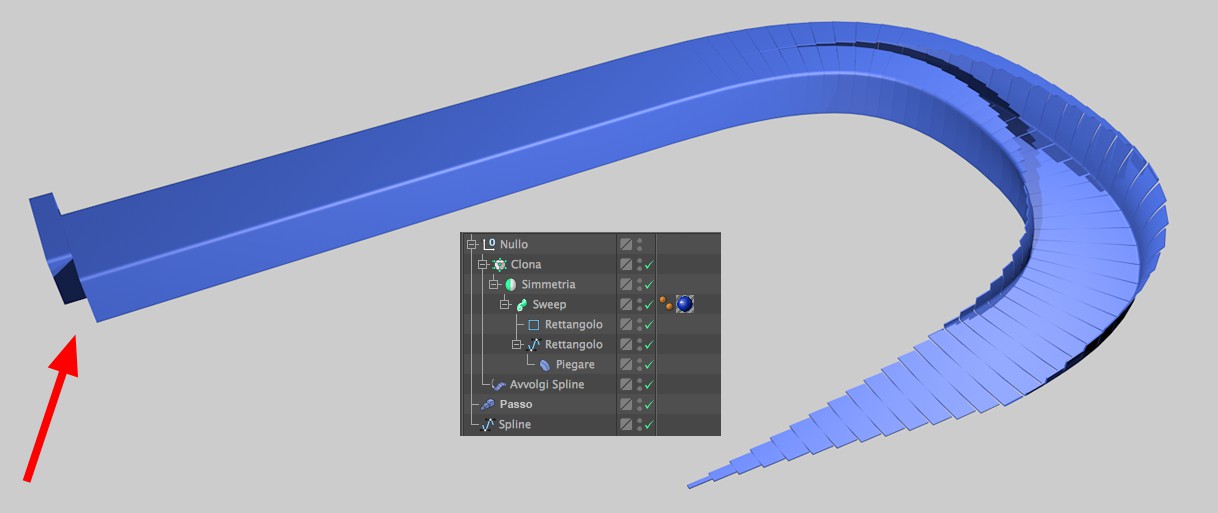Image resolution: width=1218 pixels, height=513 pixels.
Task: Select the "Passo" object name
Action: [516, 404]
